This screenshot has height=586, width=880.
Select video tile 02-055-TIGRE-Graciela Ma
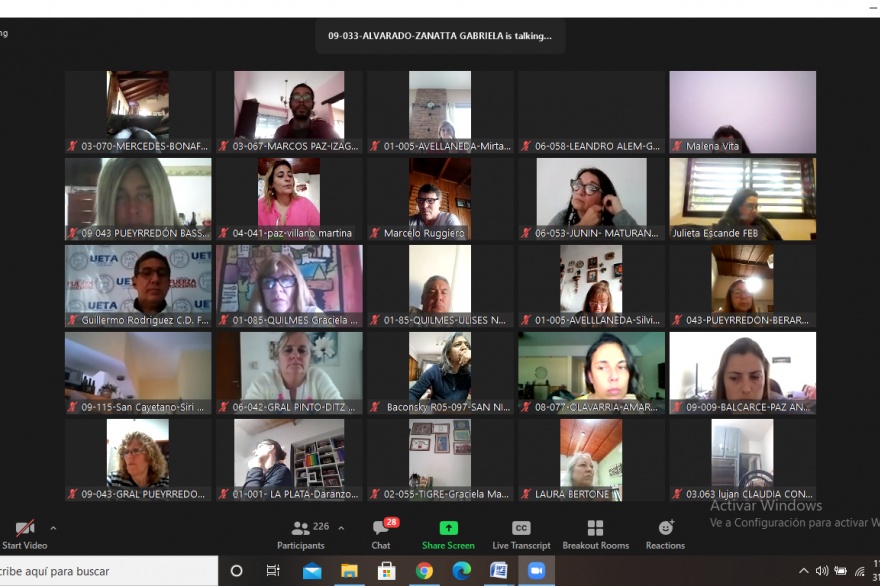pos(440,460)
